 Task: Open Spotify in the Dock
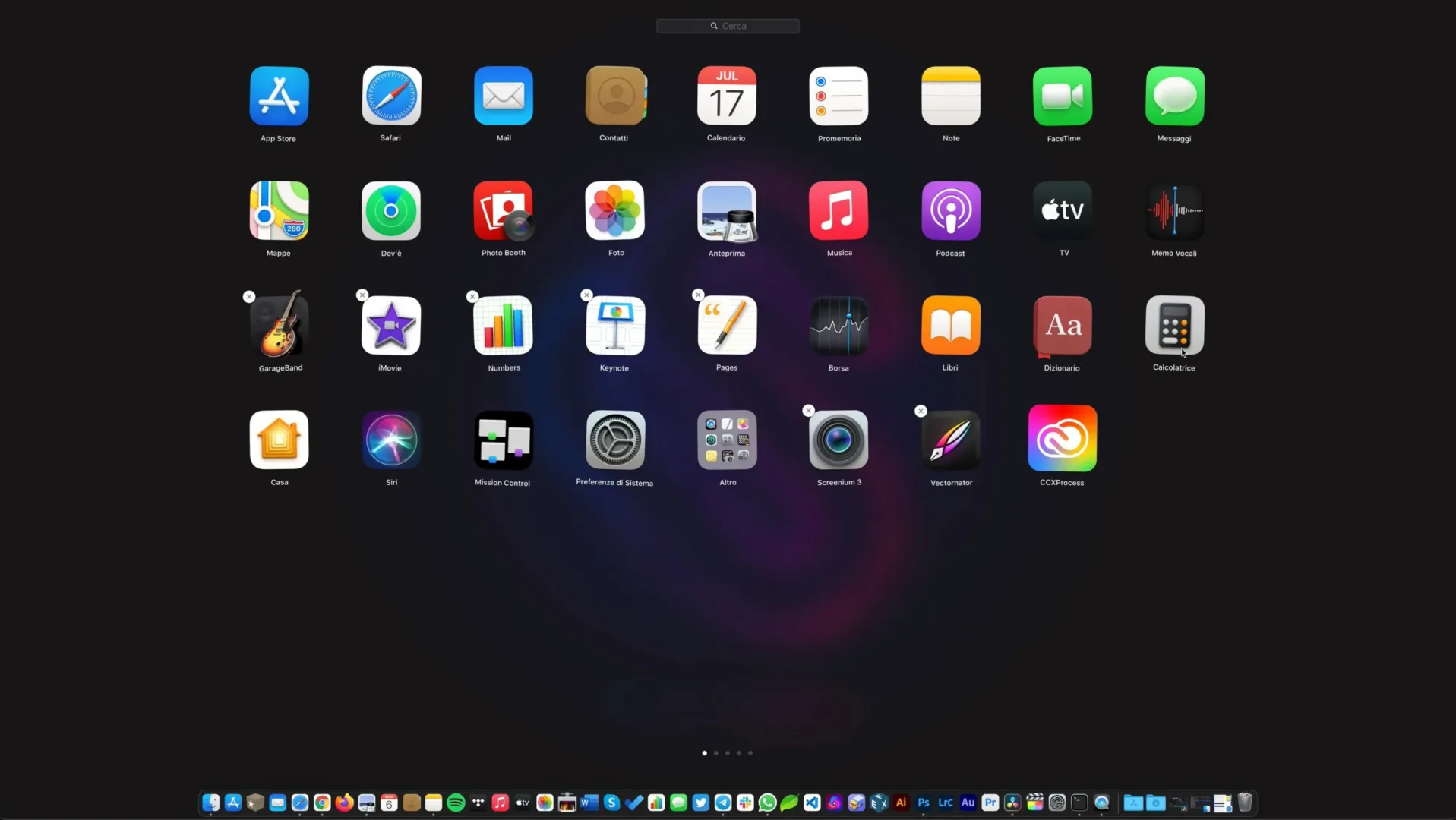[x=456, y=803]
